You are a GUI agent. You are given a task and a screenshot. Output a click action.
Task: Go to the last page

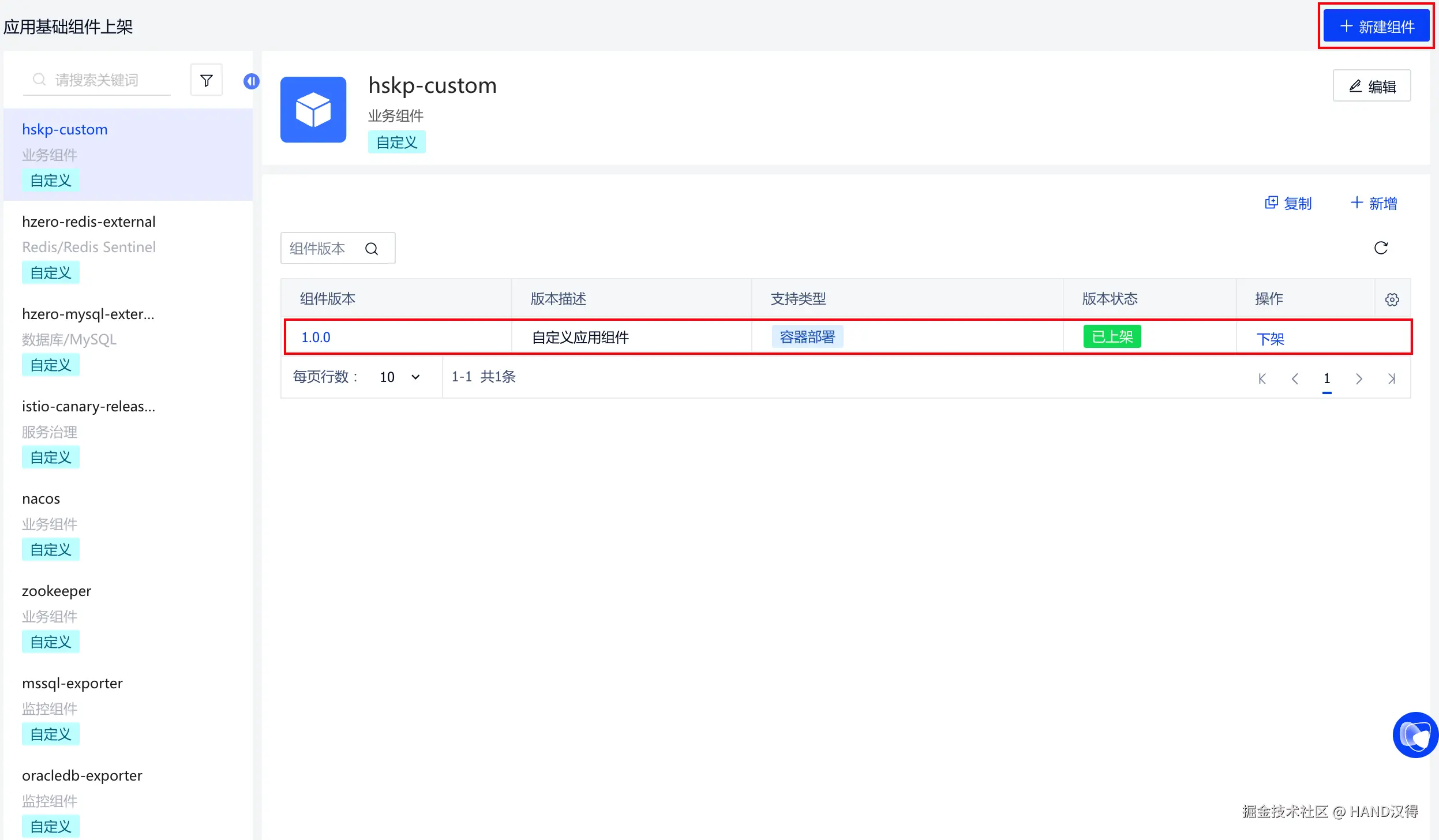(x=1391, y=378)
